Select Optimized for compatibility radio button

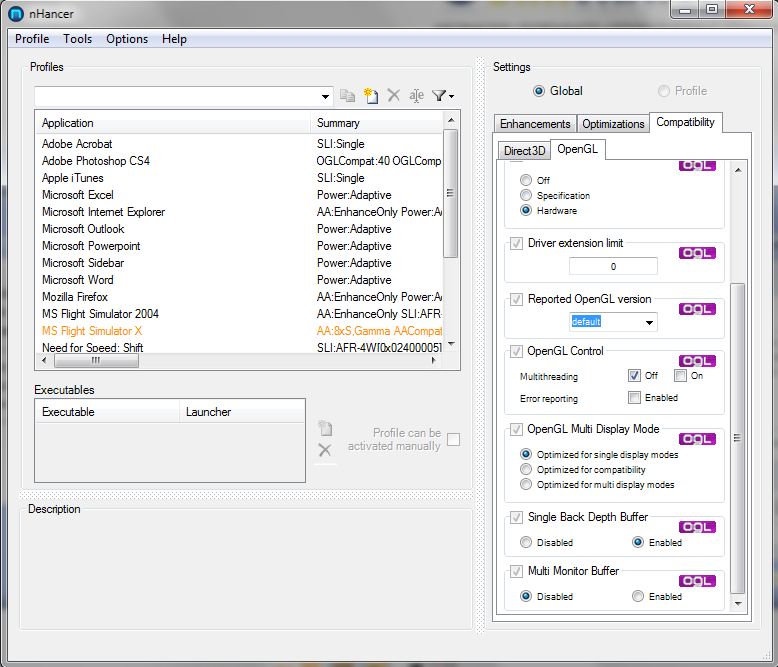[527, 469]
